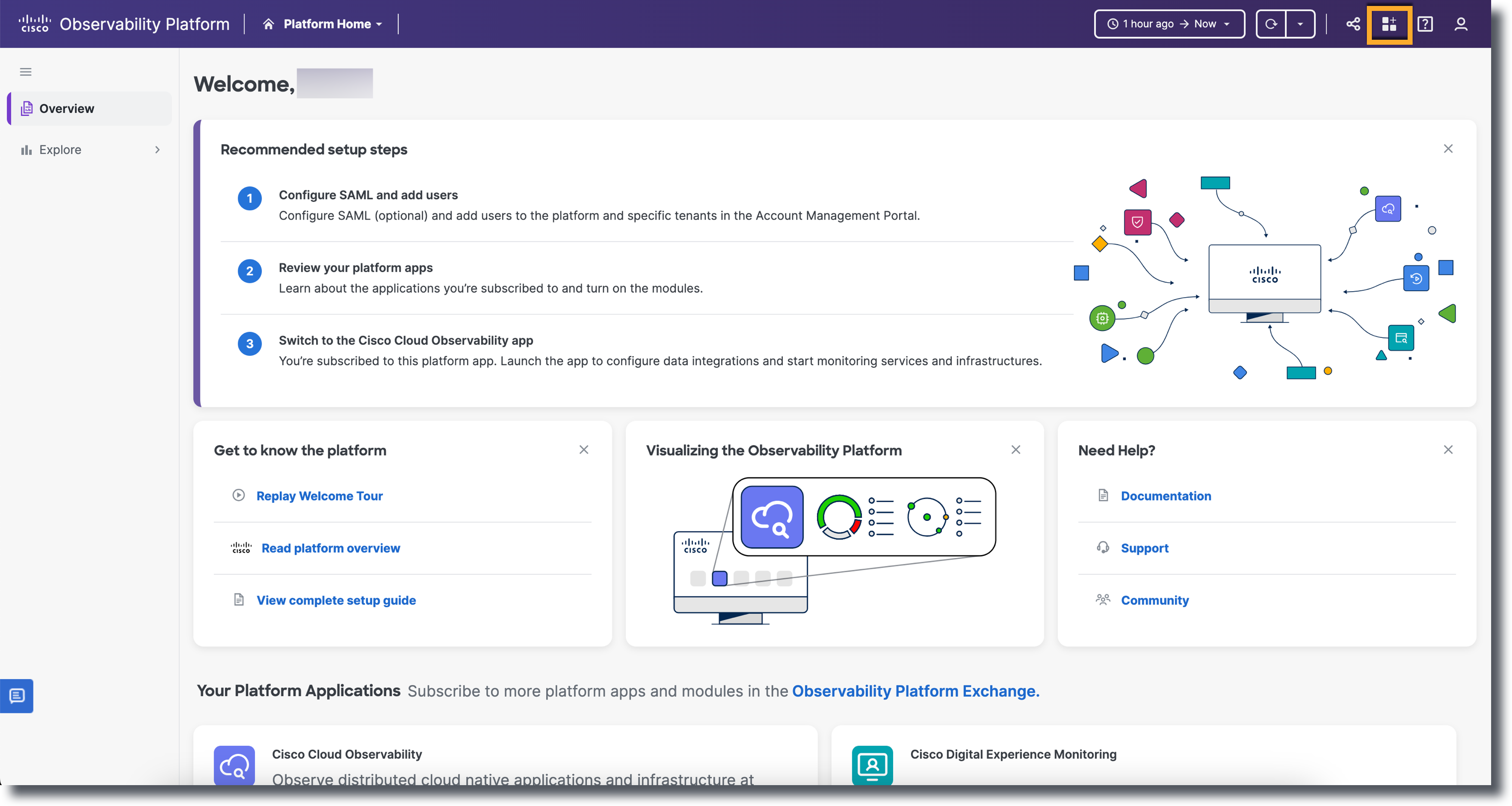Click step 1 number badge
Image resolution: width=1512 pixels, height=806 pixels.
click(250, 198)
